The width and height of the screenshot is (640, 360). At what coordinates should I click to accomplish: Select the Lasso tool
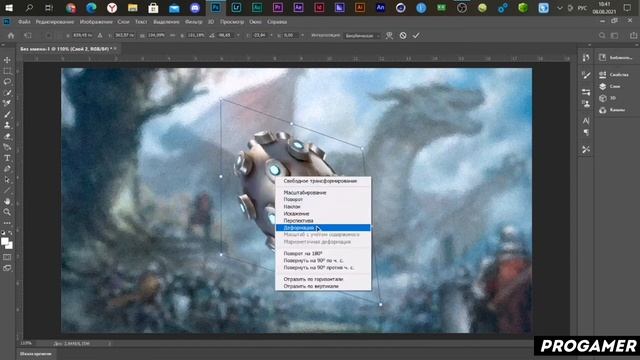point(7,82)
